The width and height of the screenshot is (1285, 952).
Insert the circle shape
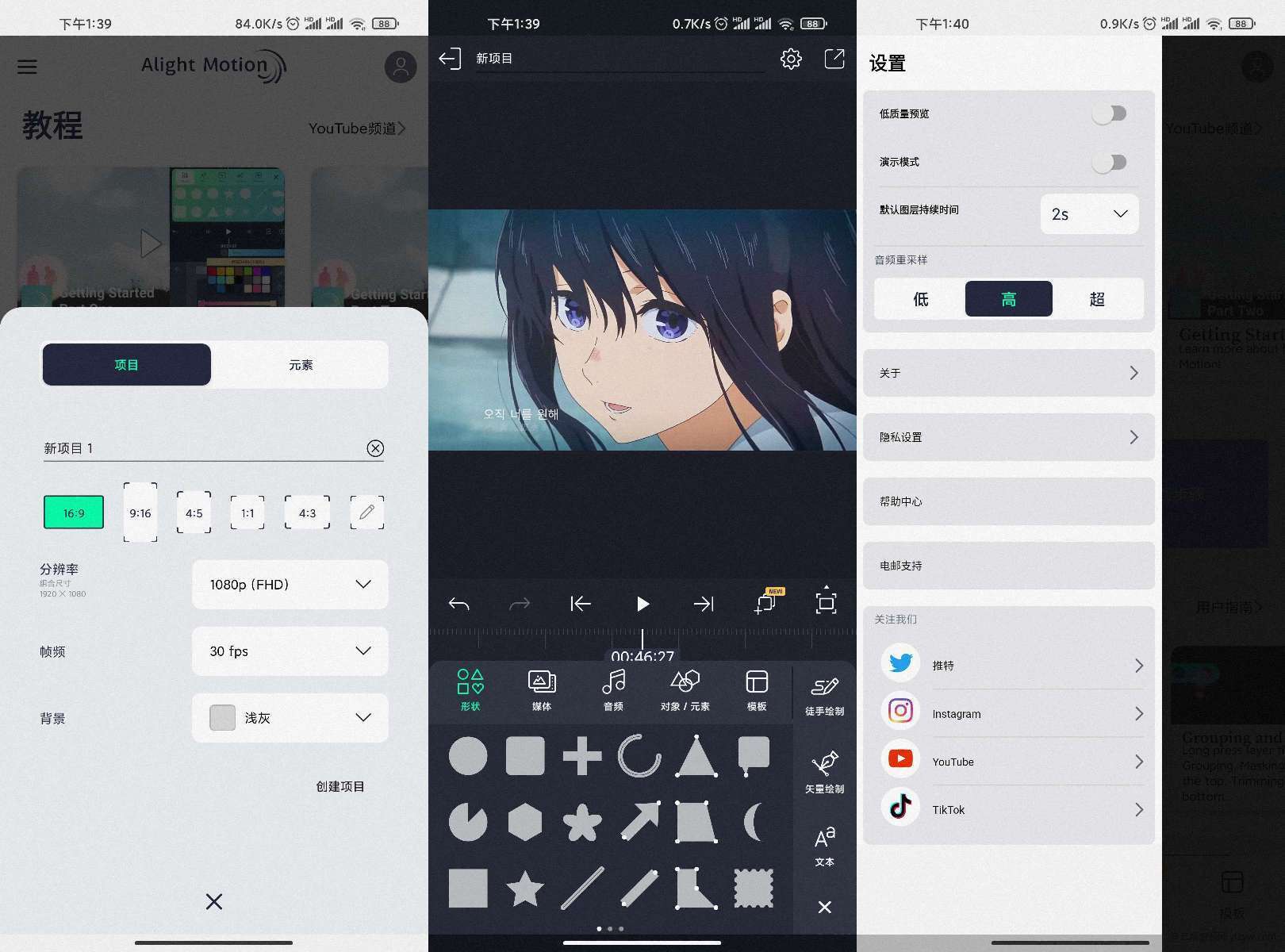468,755
